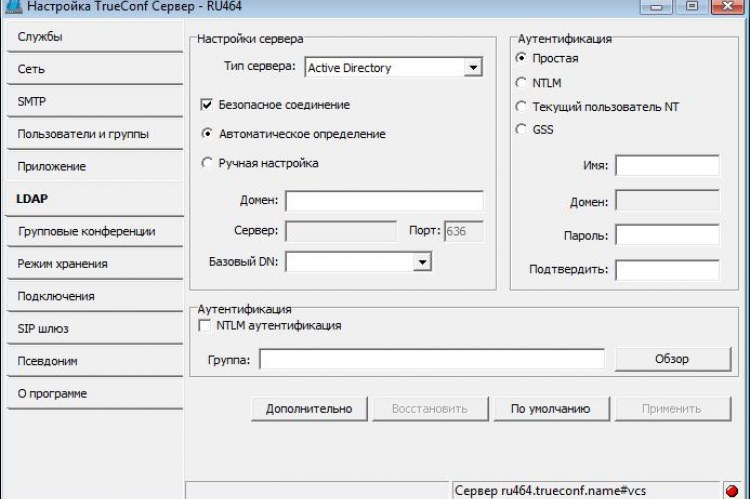Click into the Домен server field
750x499 pixels.
(x=384, y=201)
